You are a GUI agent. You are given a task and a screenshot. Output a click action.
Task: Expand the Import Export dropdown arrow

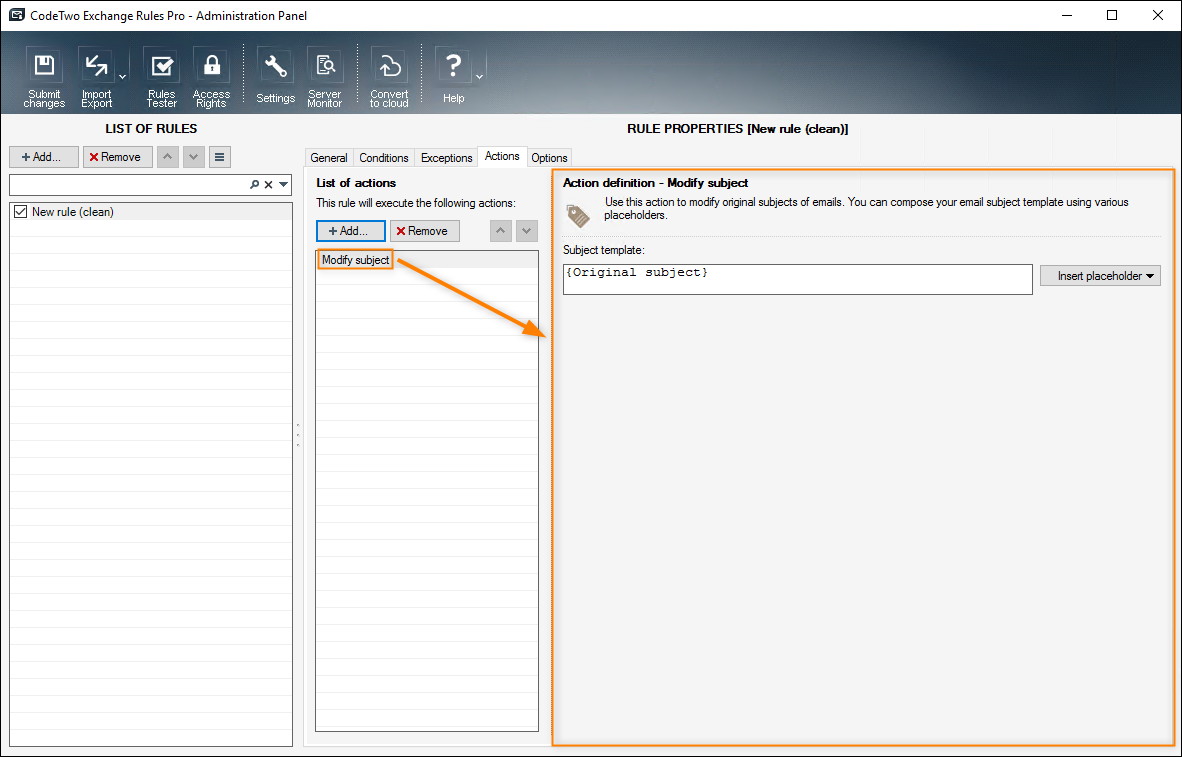[123, 76]
